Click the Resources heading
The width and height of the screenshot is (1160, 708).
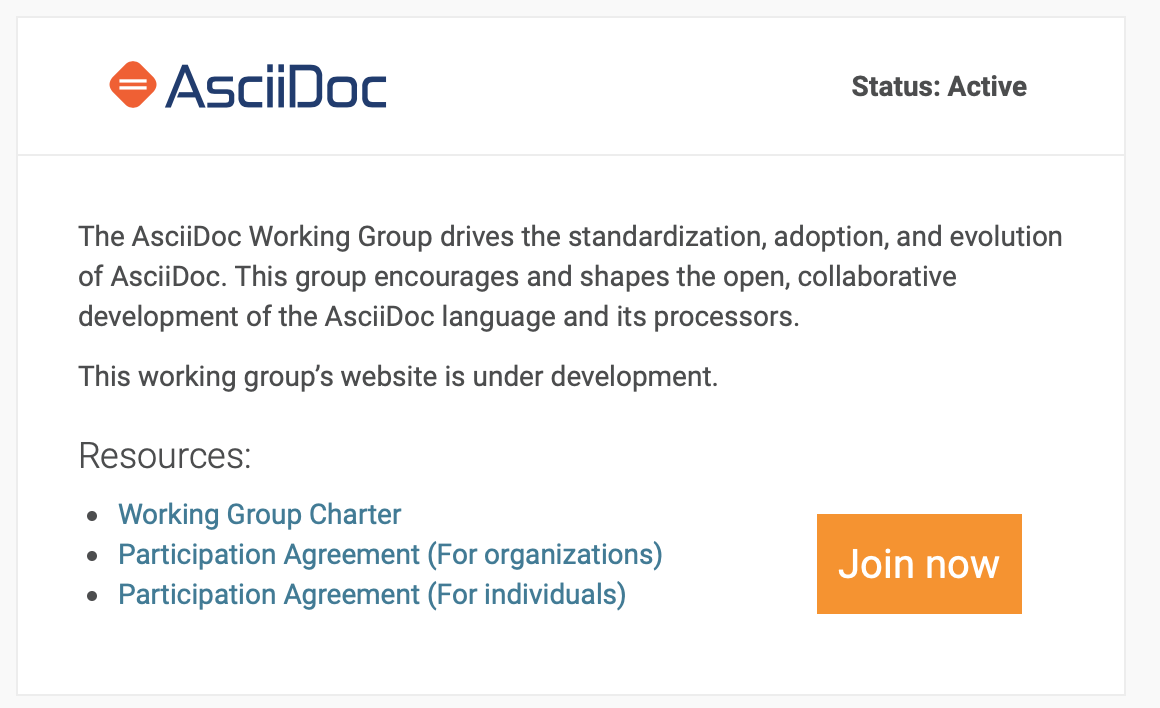(164, 456)
